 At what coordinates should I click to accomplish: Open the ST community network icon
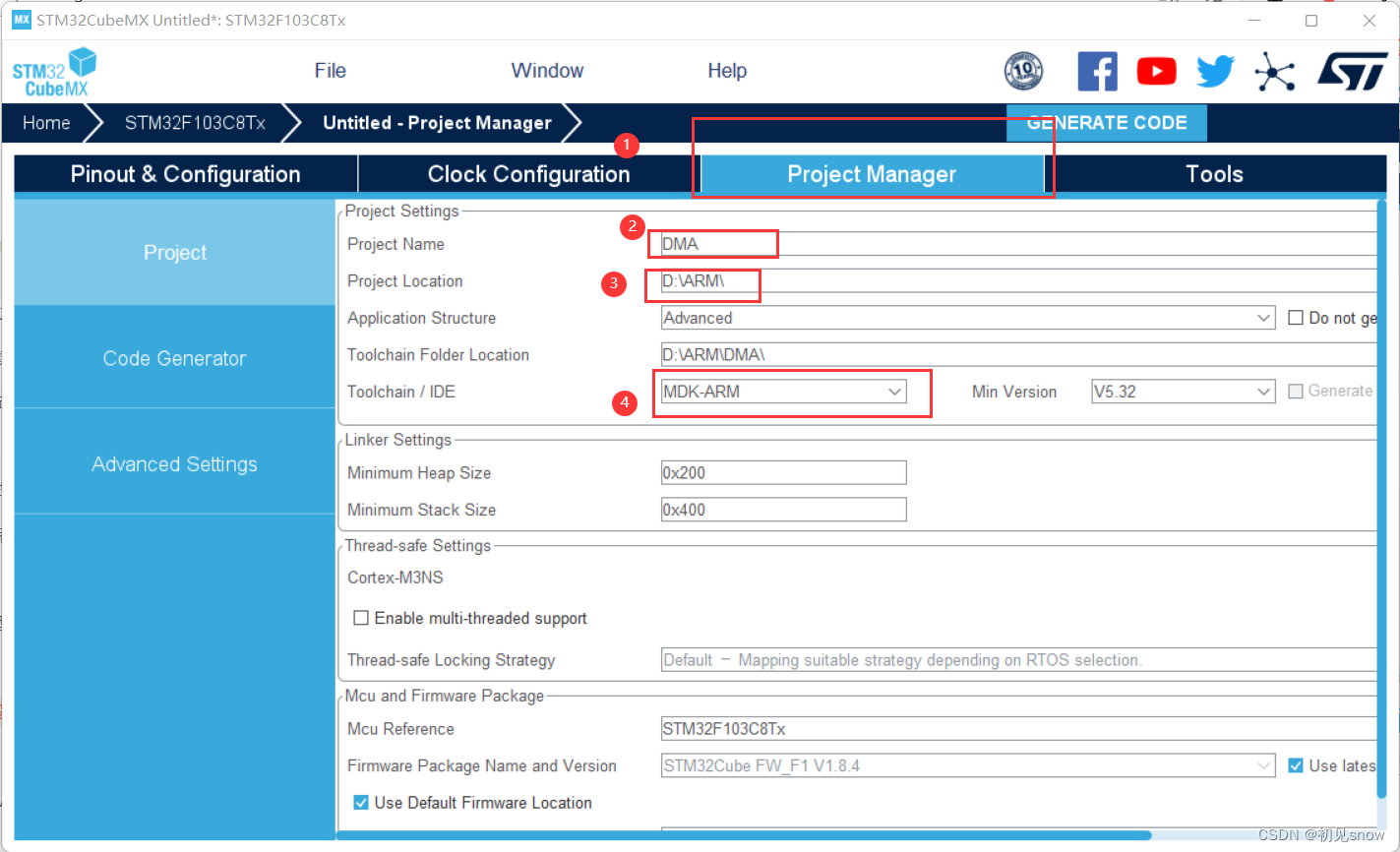point(1275,72)
